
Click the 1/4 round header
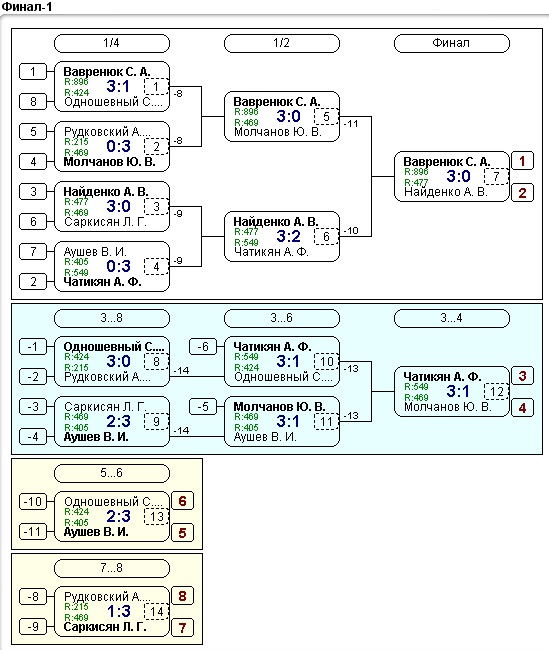pyautogui.click(x=112, y=43)
